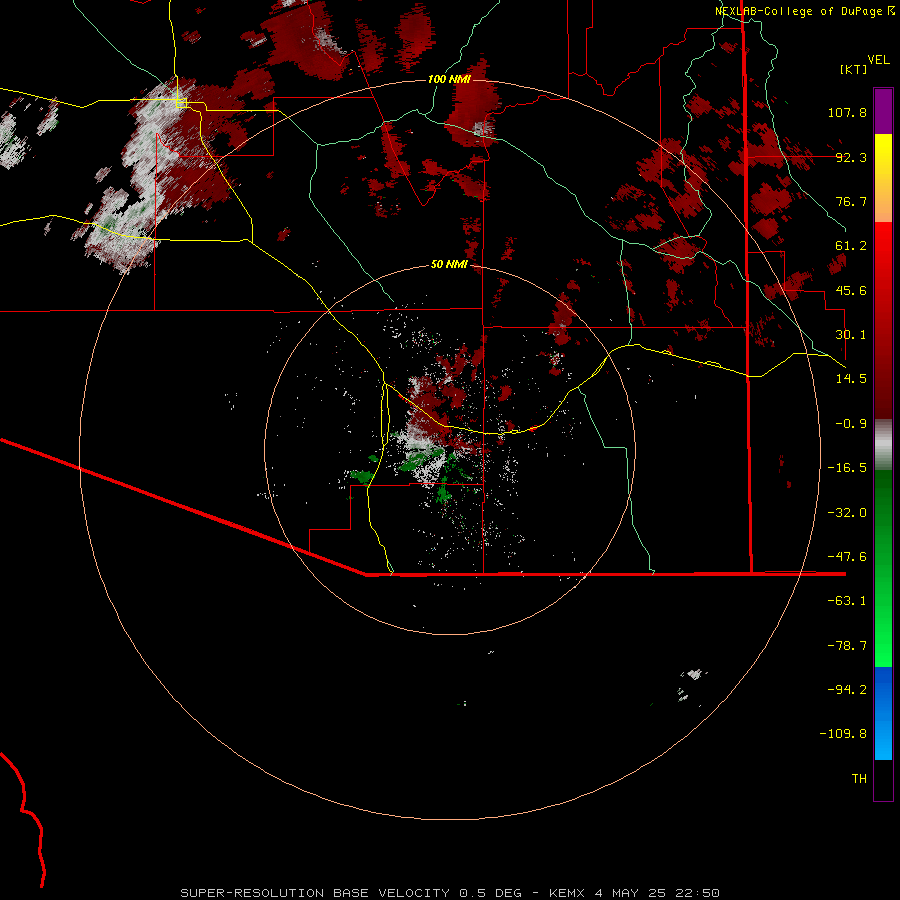This screenshot has height=900, width=900.
Task: Click the VEL legend title
Action: point(878,60)
